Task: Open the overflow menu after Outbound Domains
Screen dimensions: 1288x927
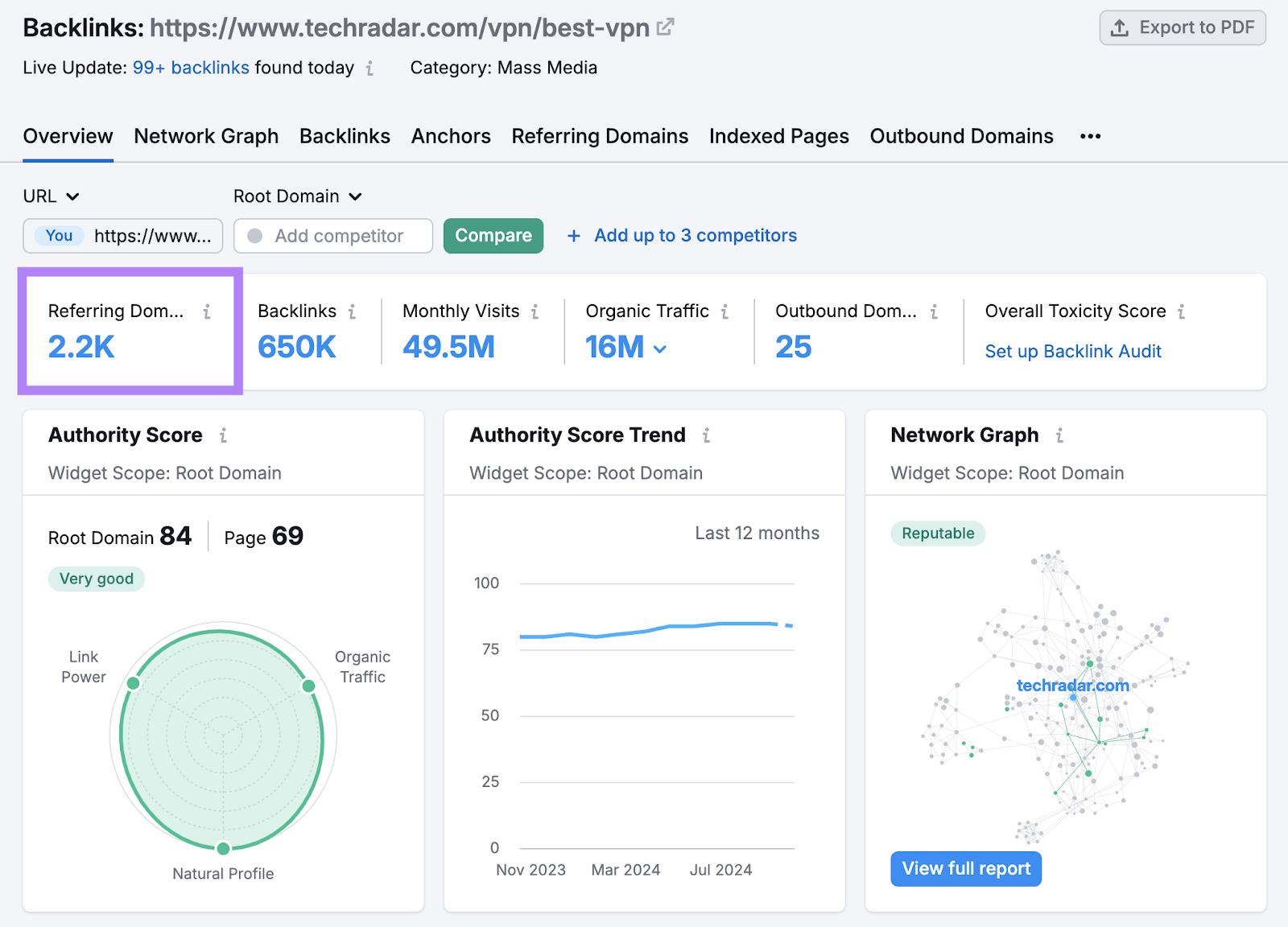Action: (x=1090, y=136)
